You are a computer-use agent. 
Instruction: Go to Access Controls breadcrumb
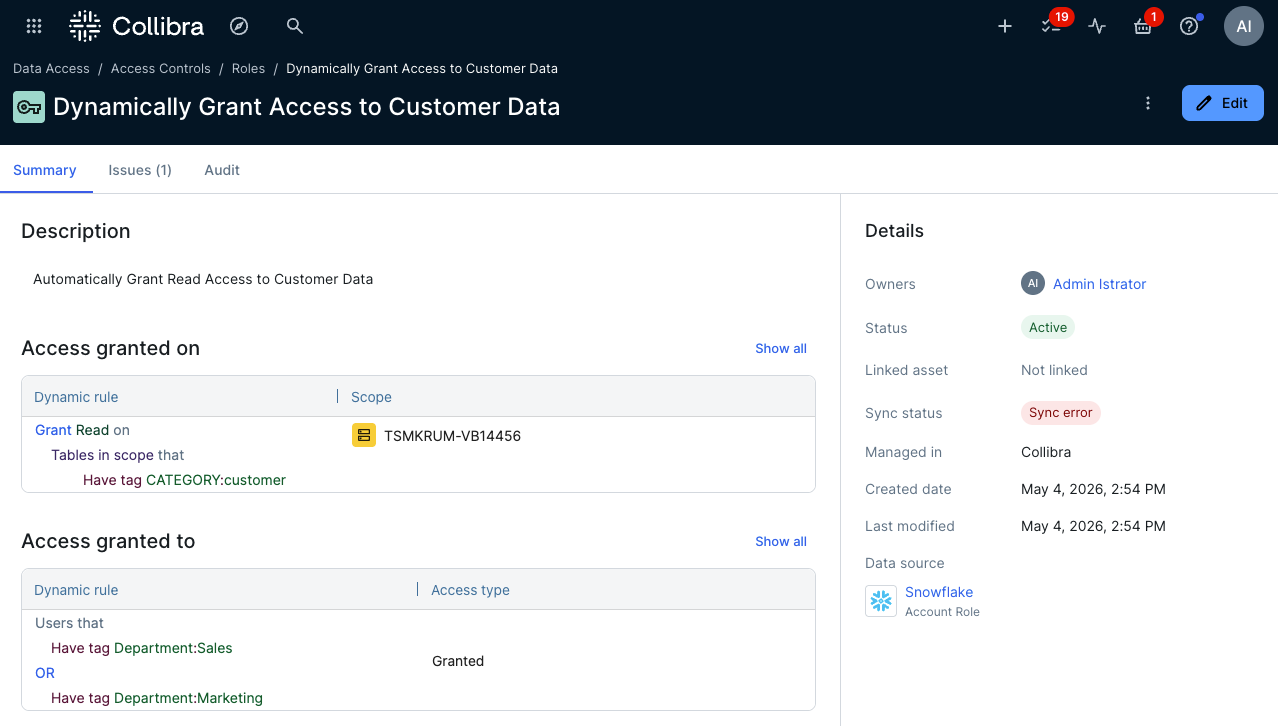pos(161,69)
